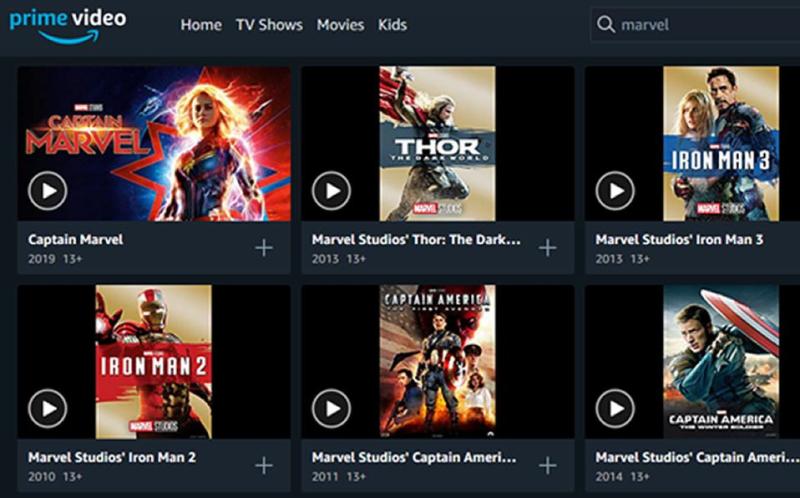Play Captain America: The Winter Soldier
The width and height of the screenshot is (800, 498).
[x=615, y=409]
